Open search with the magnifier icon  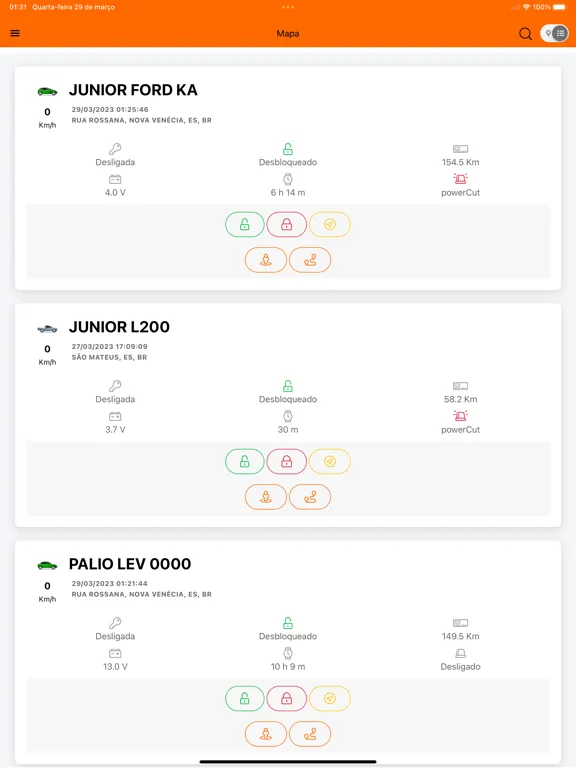(525, 34)
